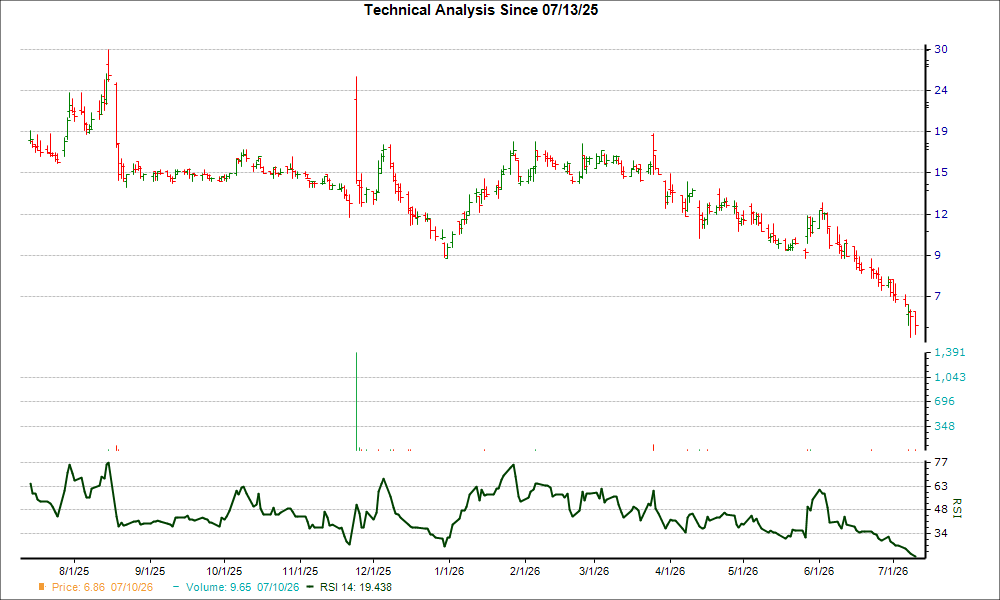The width and height of the screenshot is (1000, 600).
Task: Click the volume axis label 696
Action: (x=945, y=402)
